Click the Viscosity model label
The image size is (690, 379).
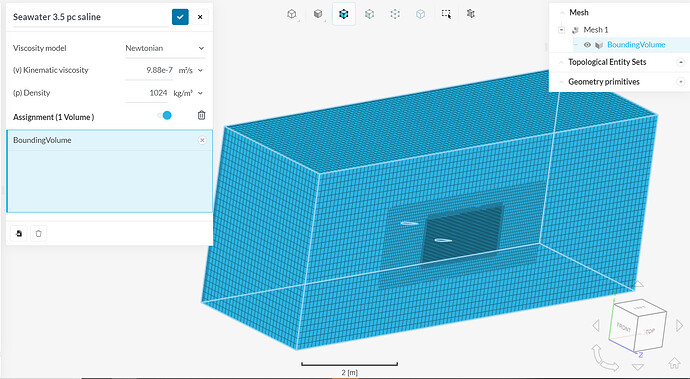tap(40, 48)
